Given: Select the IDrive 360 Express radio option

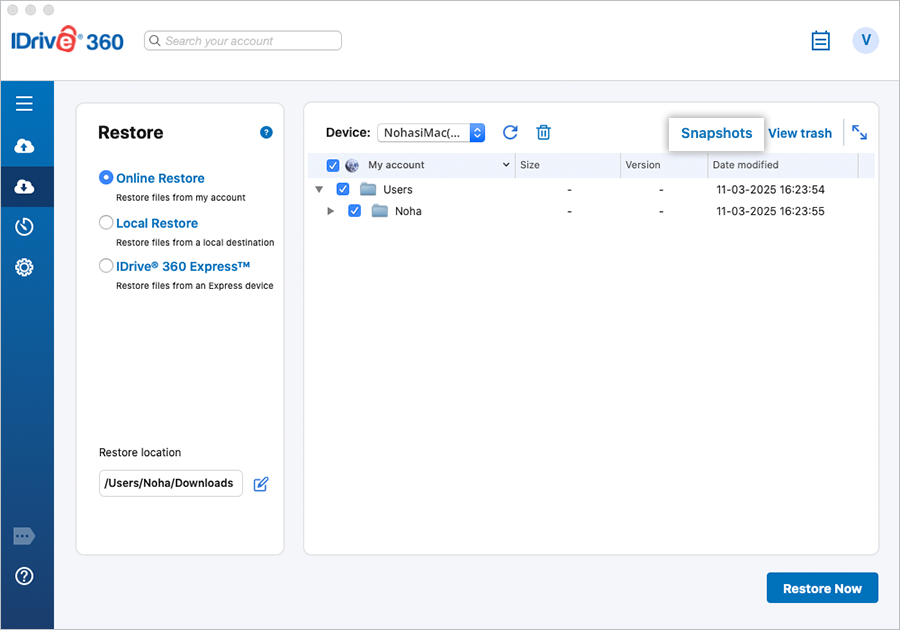Looking at the screenshot, I should [x=106, y=266].
